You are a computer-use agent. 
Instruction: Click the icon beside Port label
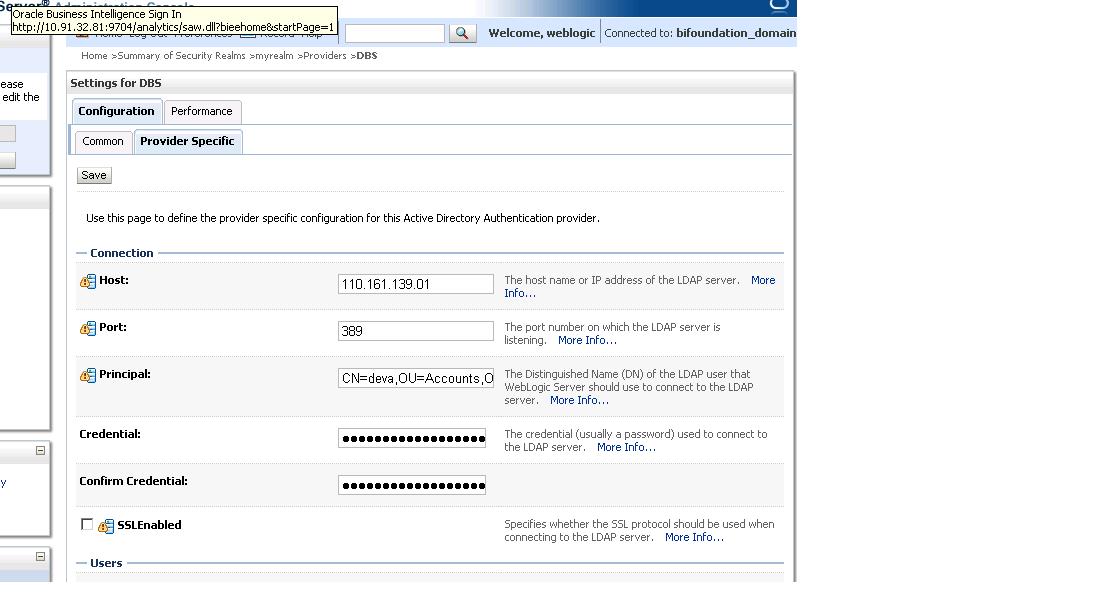click(x=88, y=328)
